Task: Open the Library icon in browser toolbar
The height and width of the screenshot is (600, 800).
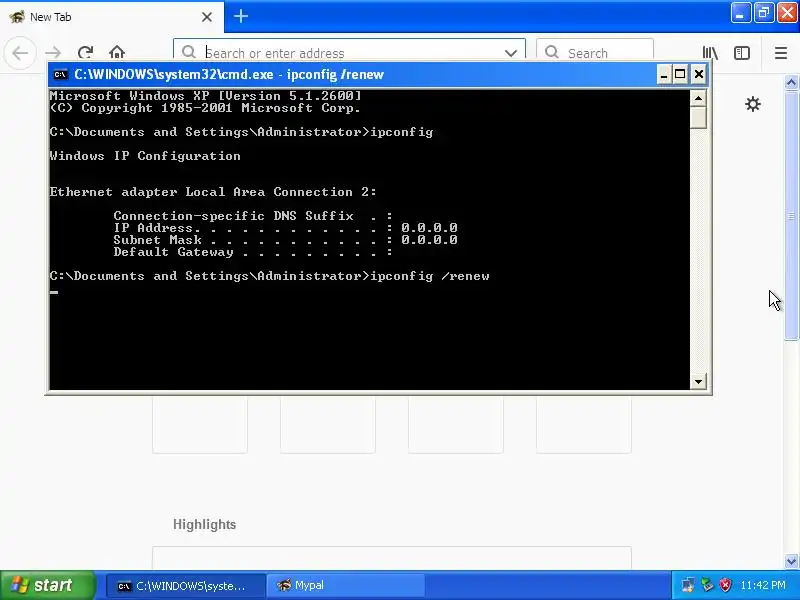Action: 710,53
